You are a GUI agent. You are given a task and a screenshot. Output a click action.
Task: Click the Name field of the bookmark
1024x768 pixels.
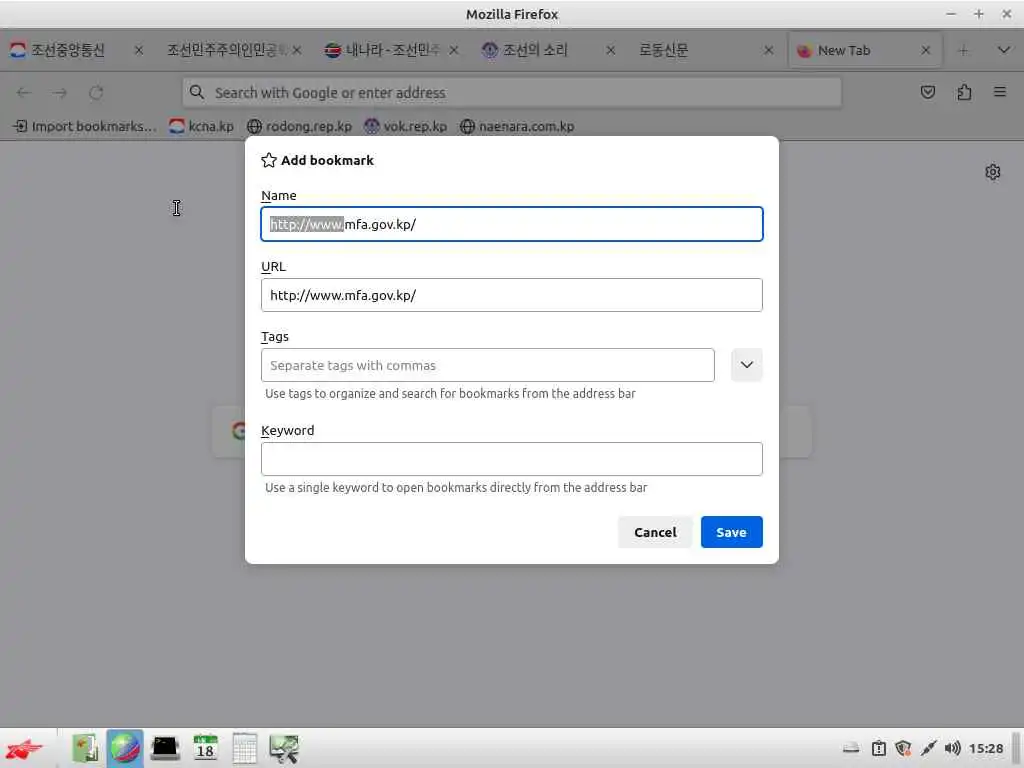coord(511,224)
